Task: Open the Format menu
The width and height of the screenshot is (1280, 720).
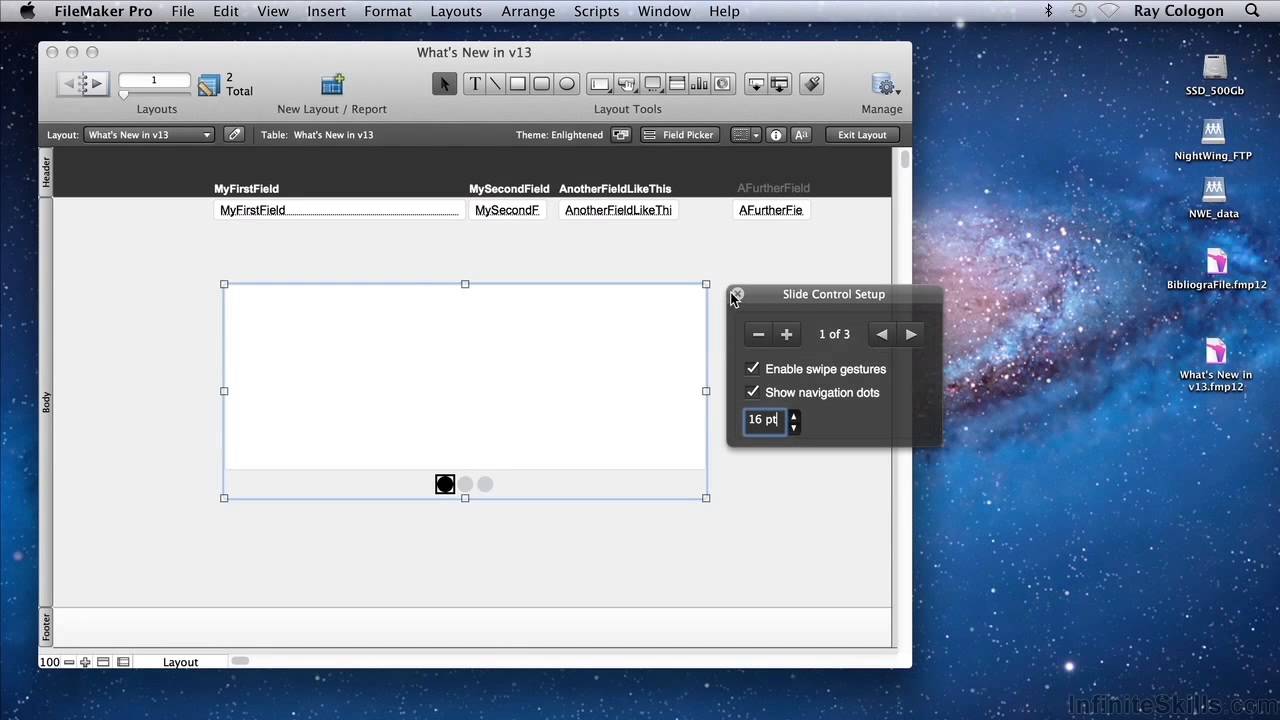Action: click(x=388, y=11)
